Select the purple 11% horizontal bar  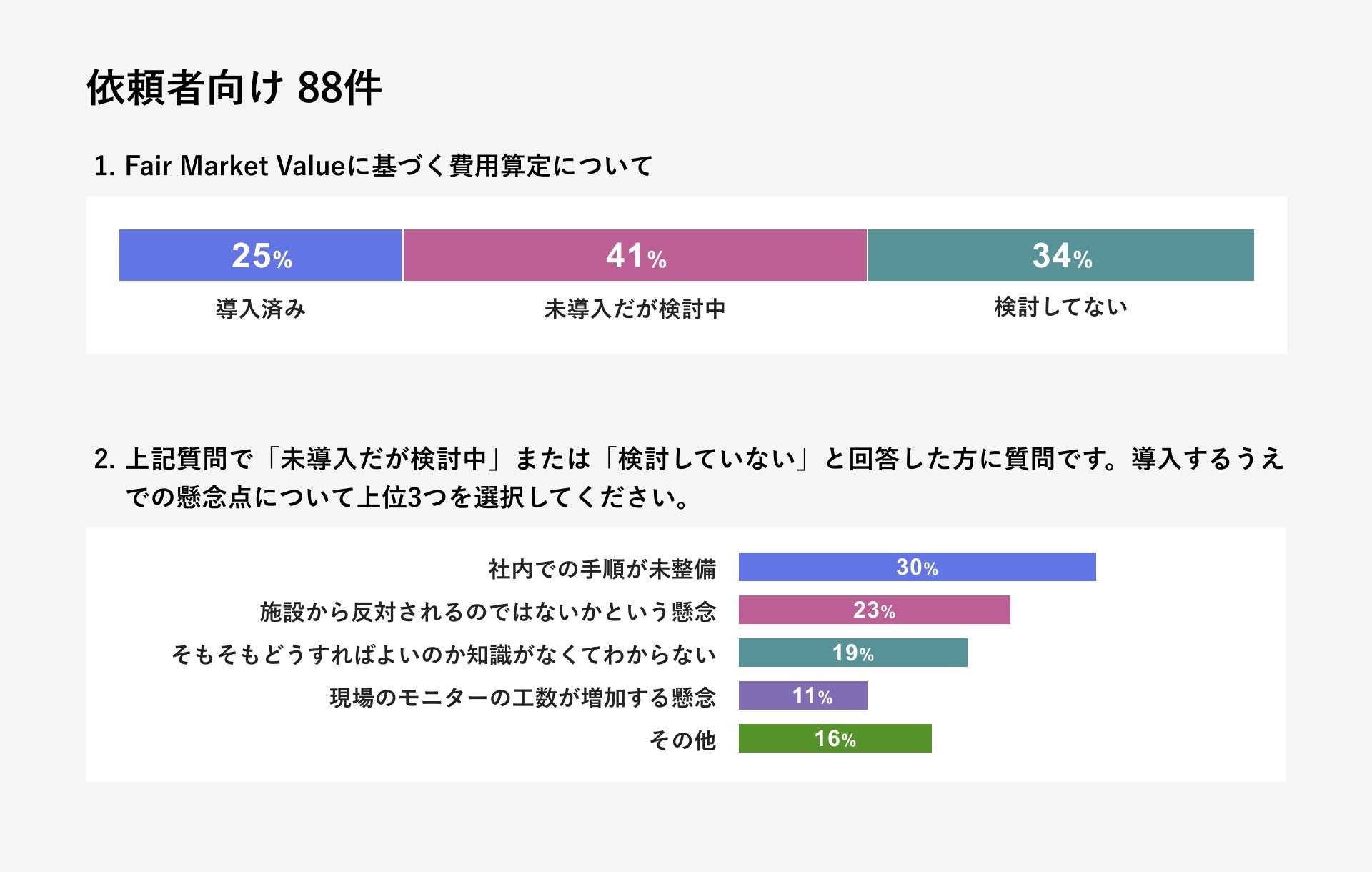(x=802, y=695)
